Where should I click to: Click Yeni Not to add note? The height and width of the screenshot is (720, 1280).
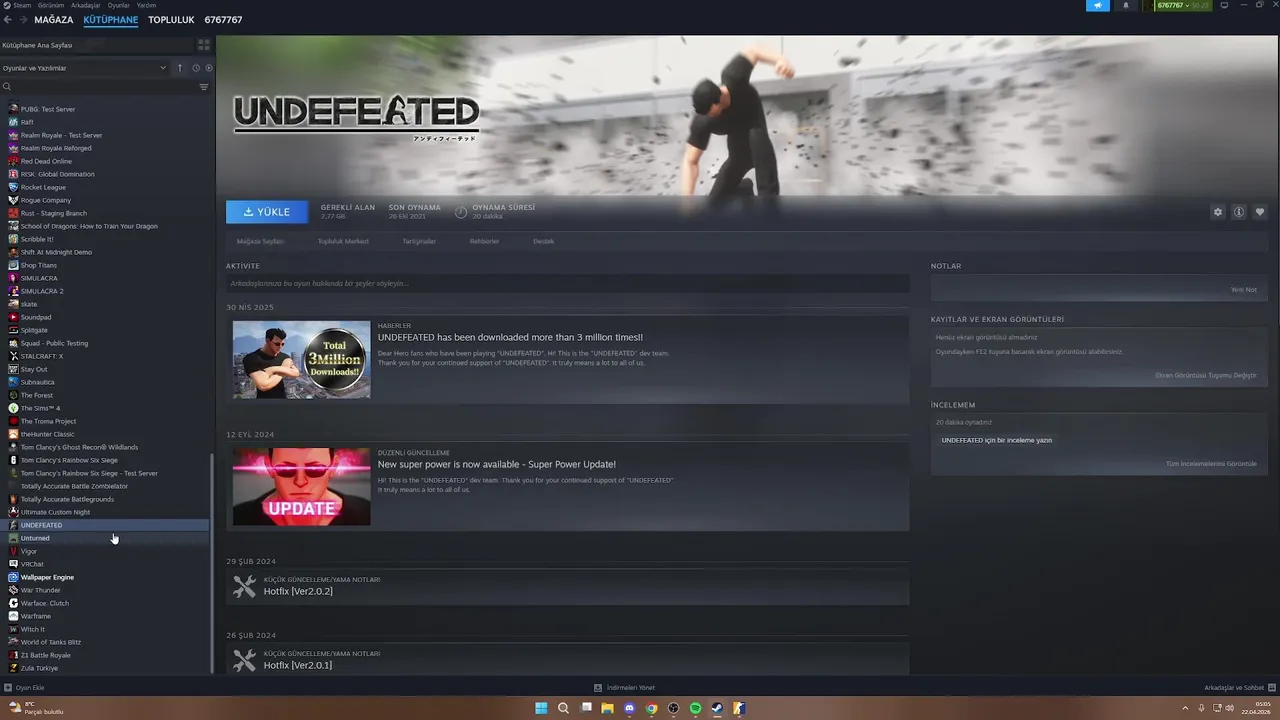point(1244,290)
